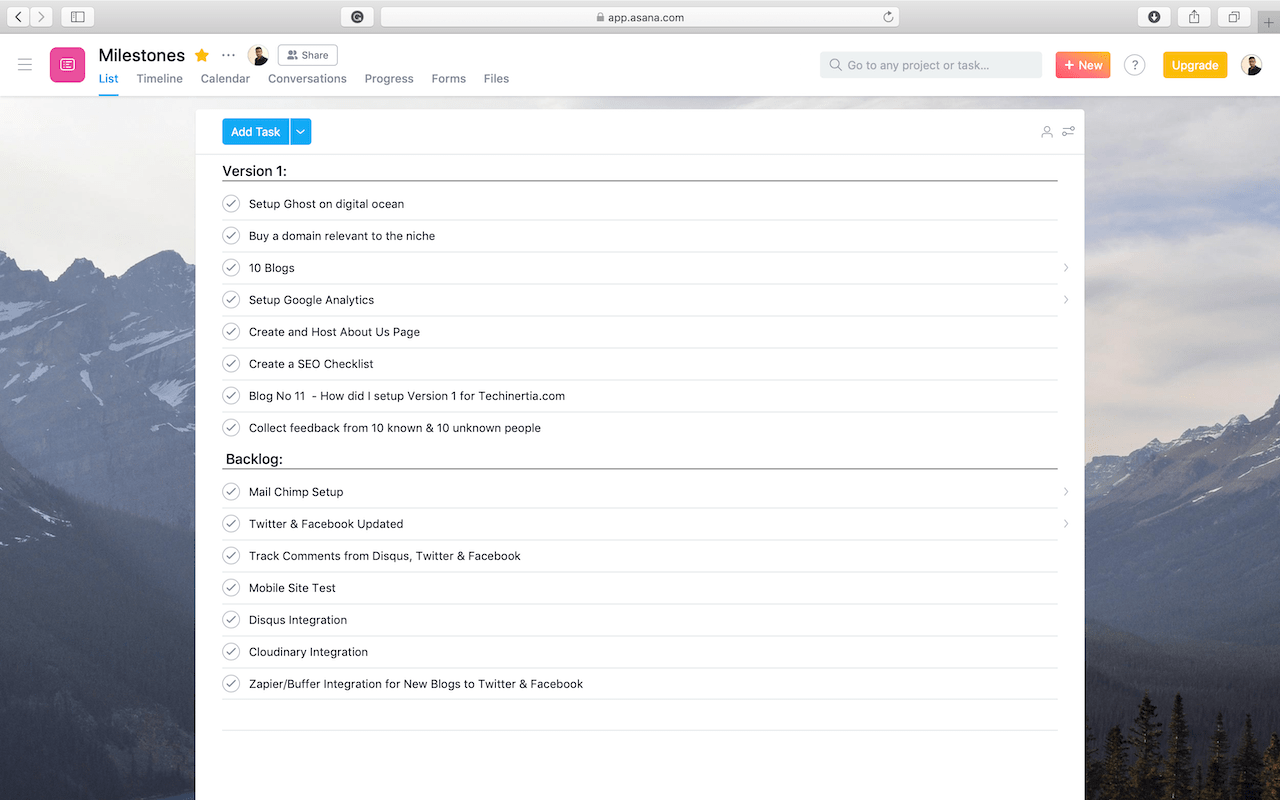Open the hamburger sidebar menu
Image resolution: width=1280 pixels, height=800 pixels.
(25, 65)
